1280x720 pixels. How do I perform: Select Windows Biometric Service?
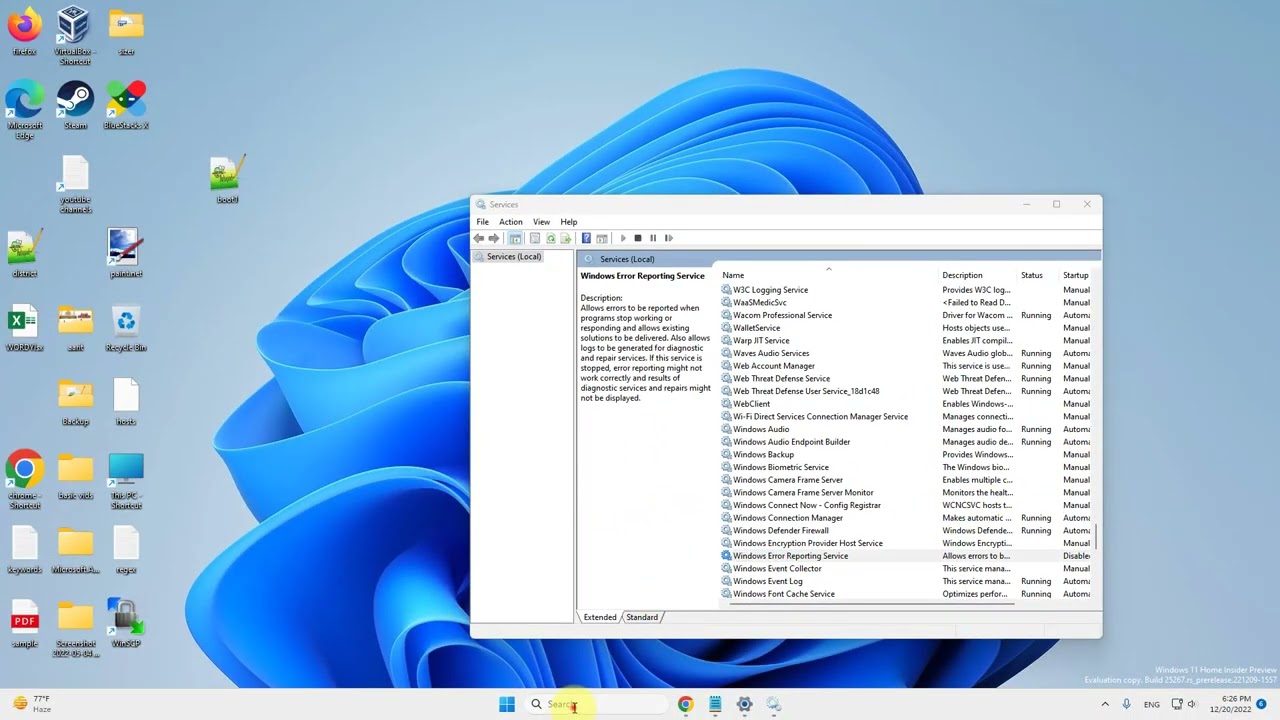906,467
